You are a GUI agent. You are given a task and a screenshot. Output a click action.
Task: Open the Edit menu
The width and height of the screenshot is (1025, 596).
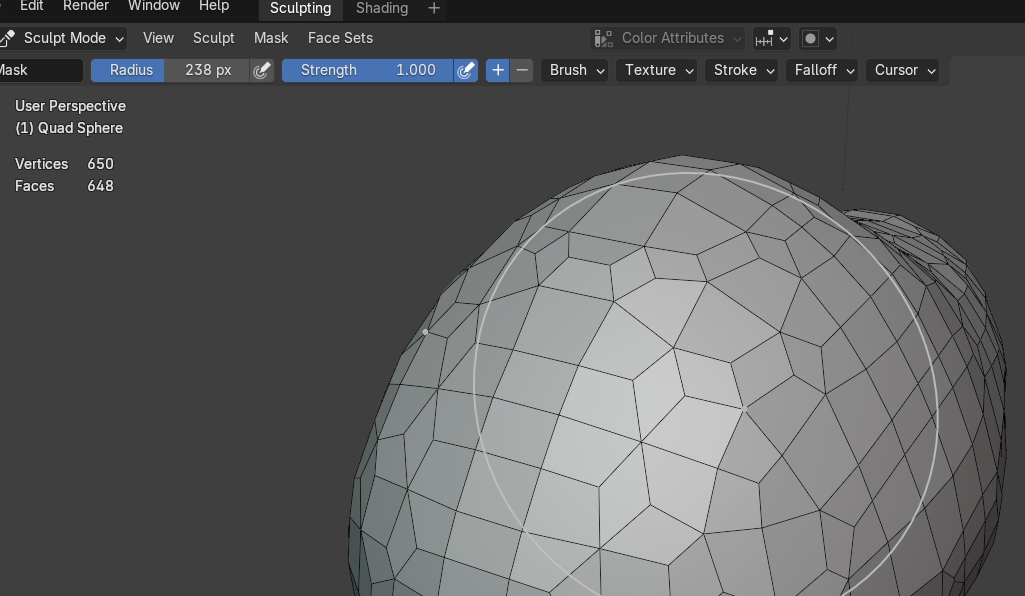31,7
